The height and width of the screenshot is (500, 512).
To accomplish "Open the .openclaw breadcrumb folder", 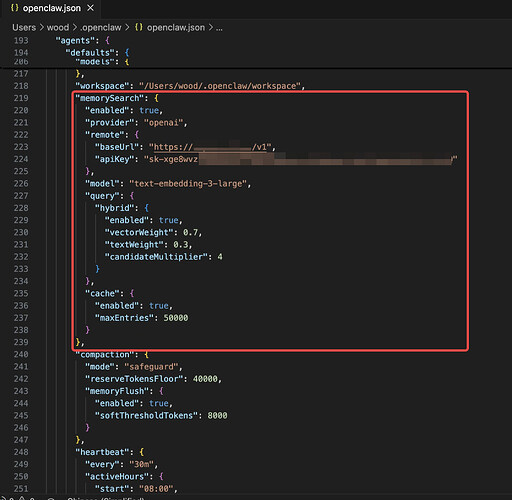I will 101,27.
